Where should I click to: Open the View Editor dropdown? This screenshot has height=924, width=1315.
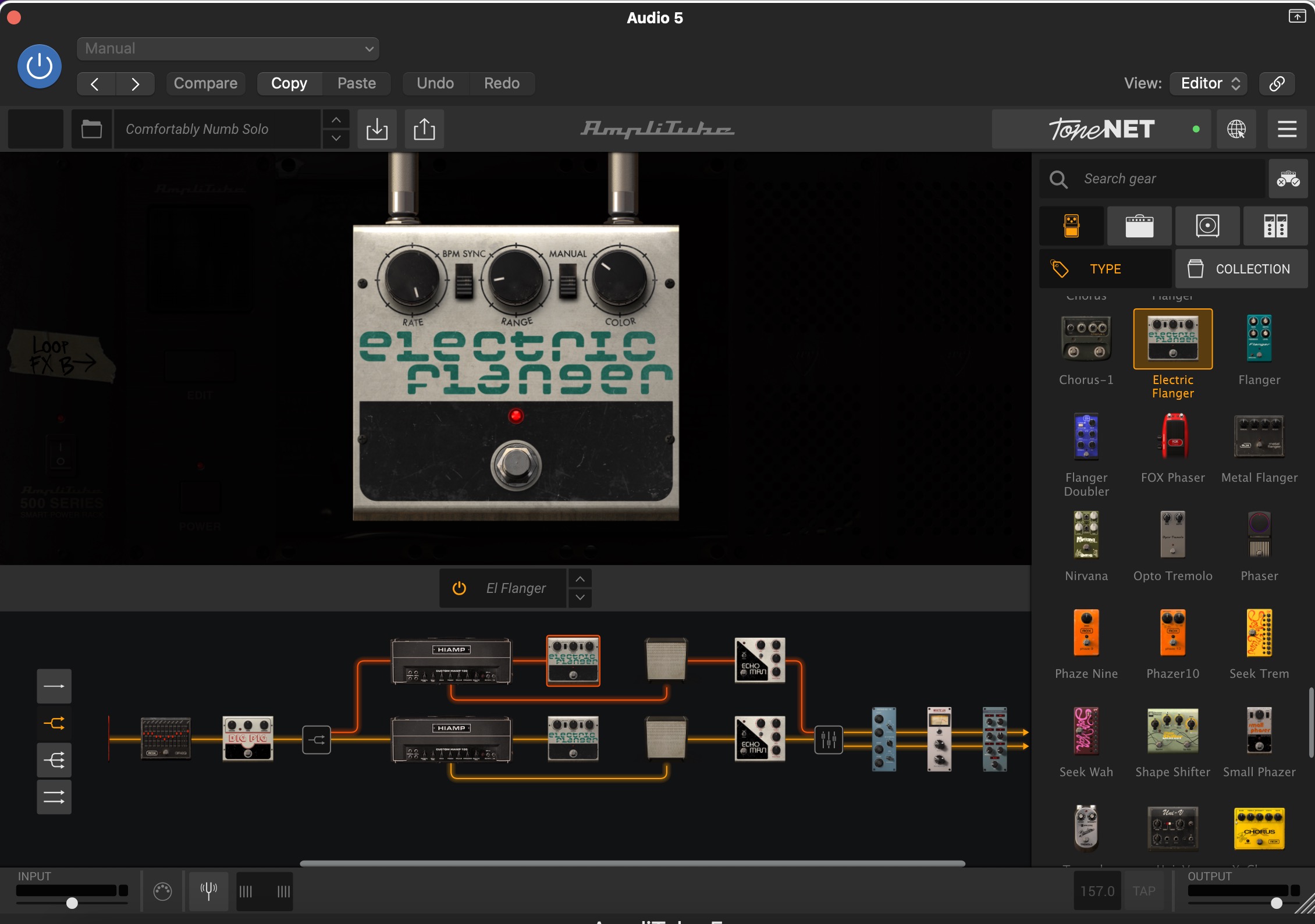tap(1209, 84)
